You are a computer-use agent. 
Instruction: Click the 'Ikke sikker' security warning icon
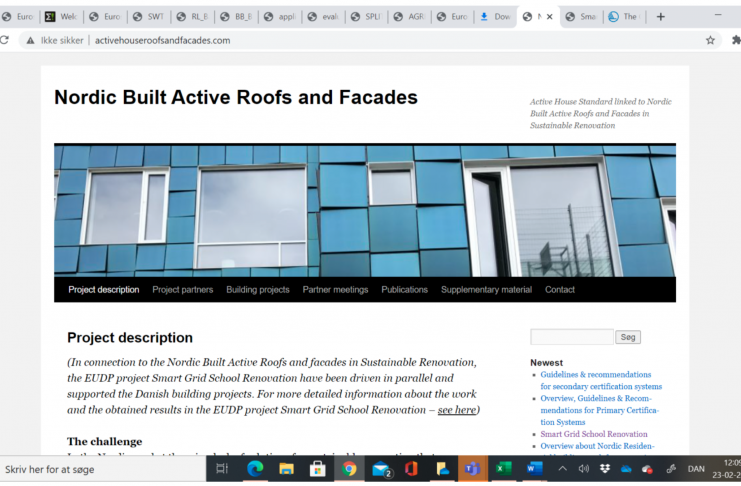click(x=30, y=41)
